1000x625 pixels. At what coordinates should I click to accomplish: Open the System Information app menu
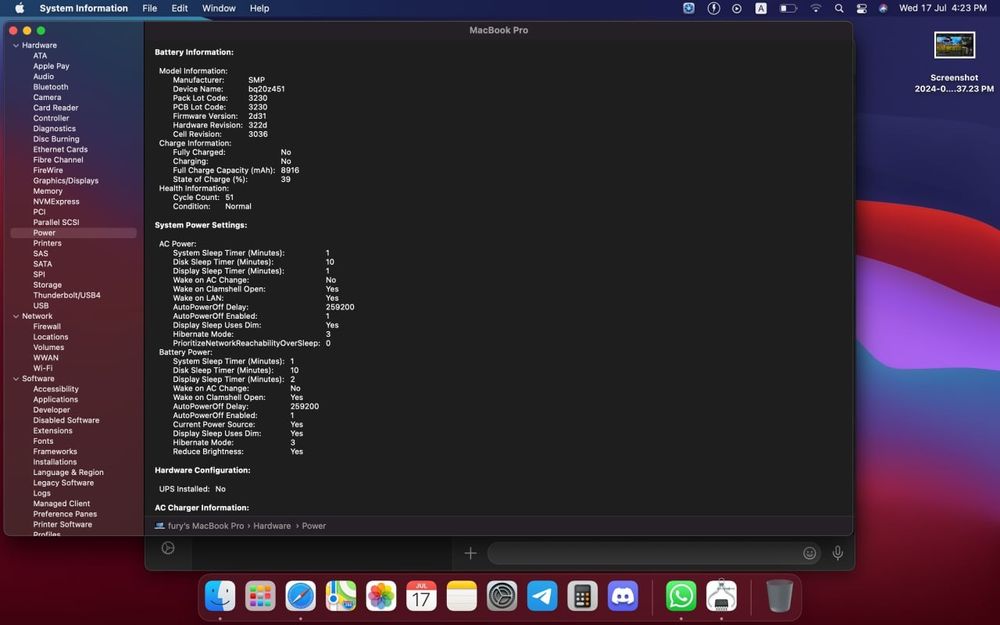tap(84, 8)
